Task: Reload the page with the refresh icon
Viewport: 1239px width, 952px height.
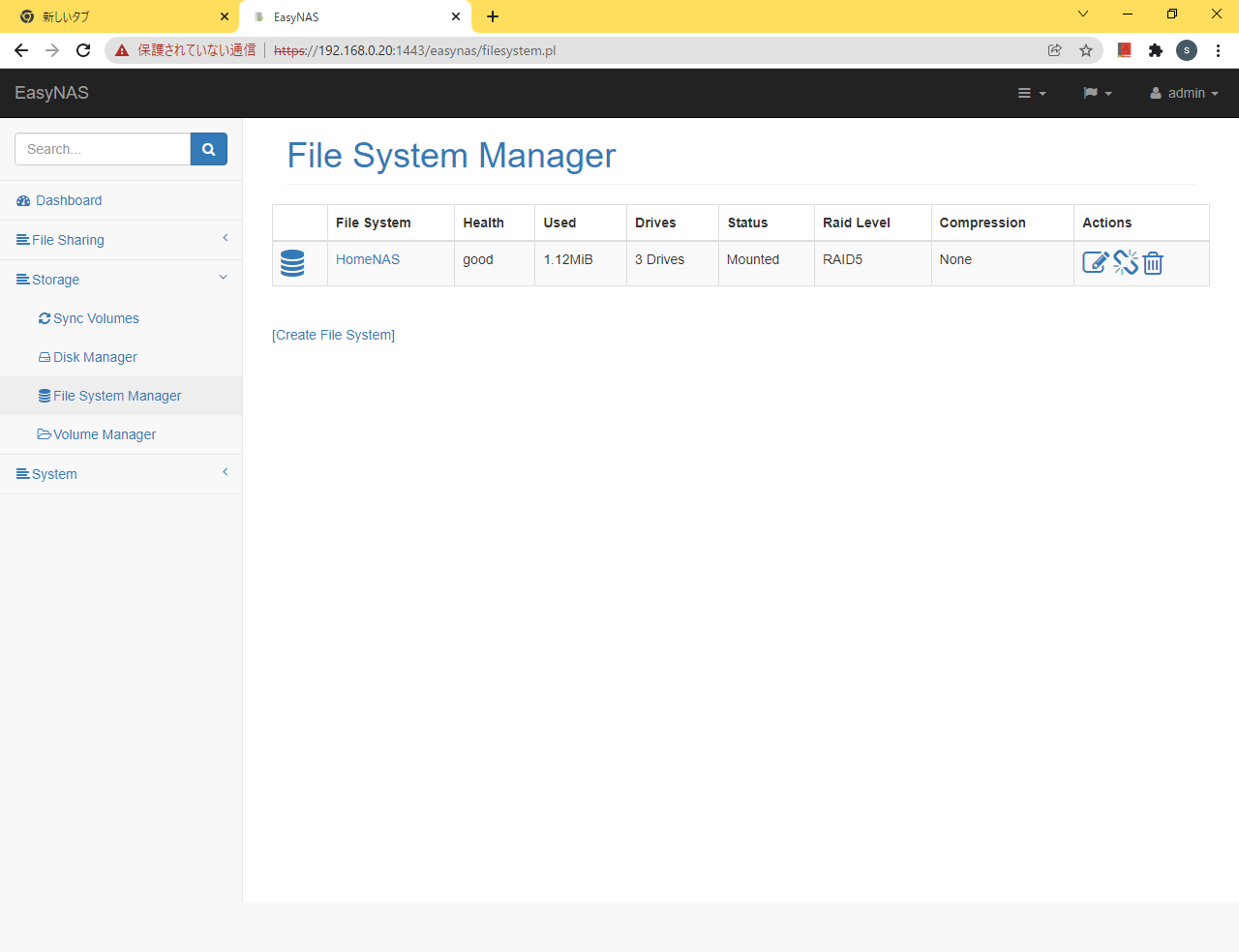Action: pyautogui.click(x=83, y=50)
